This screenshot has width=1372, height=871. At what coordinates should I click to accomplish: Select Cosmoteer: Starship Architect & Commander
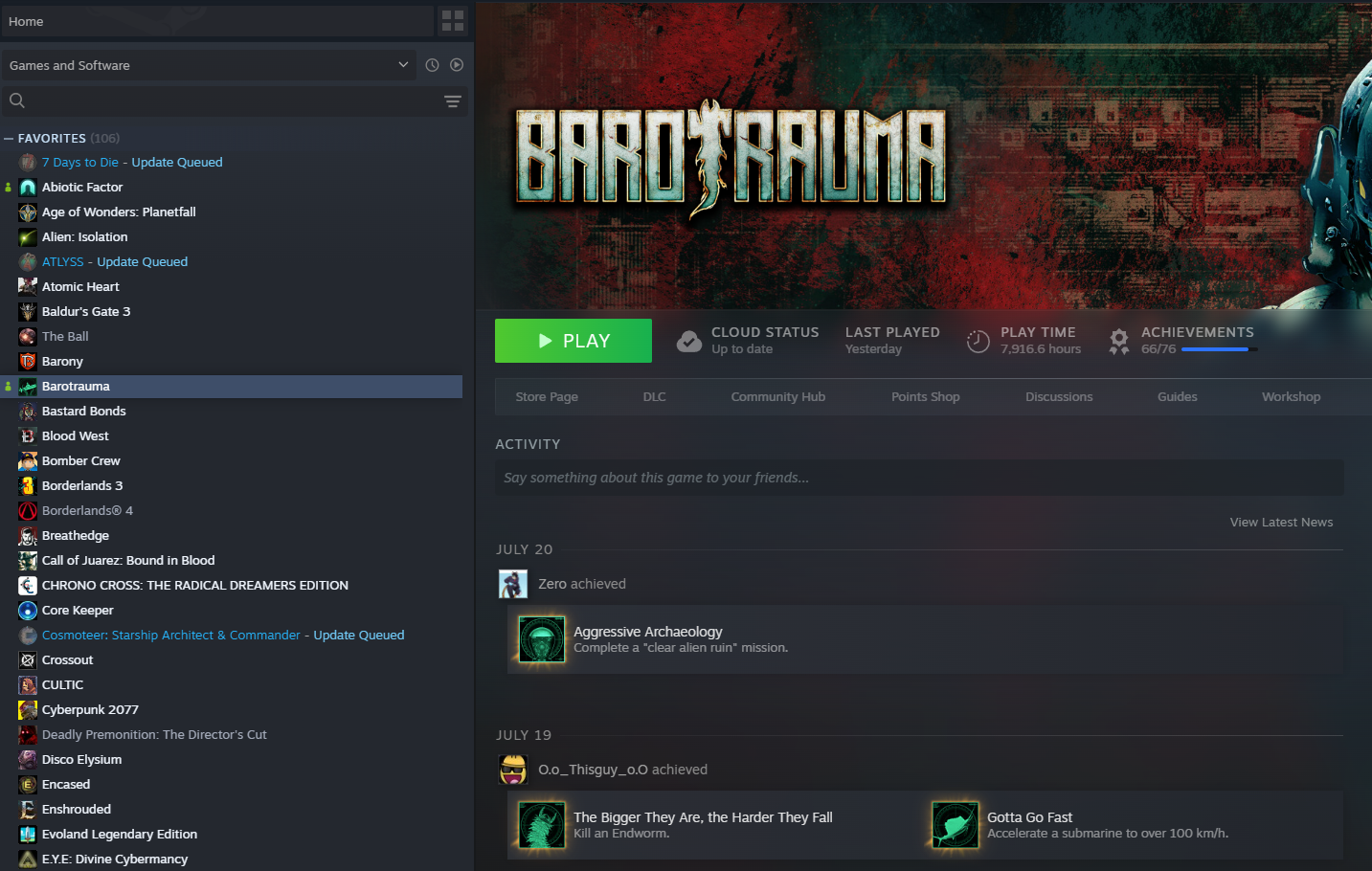171,636
